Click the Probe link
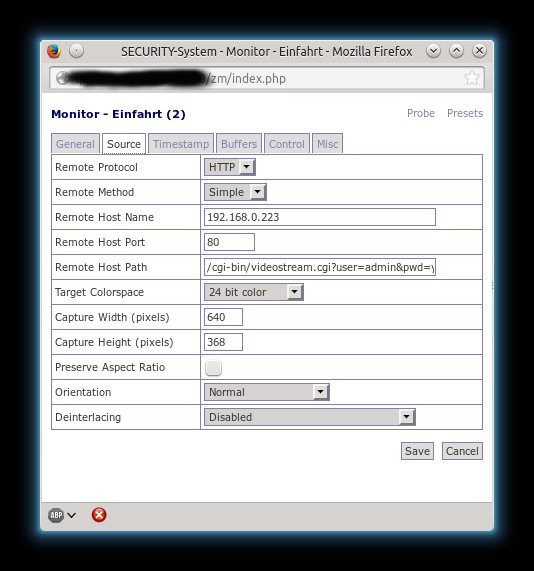The height and width of the screenshot is (571, 534). pos(421,113)
